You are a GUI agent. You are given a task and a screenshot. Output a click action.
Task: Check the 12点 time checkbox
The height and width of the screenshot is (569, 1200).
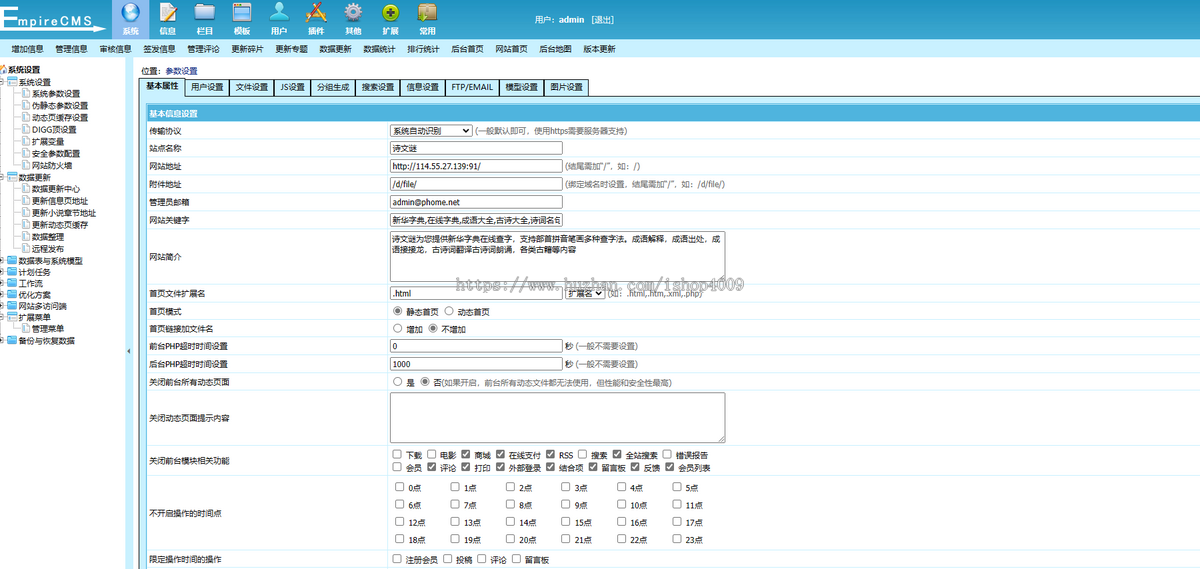pos(400,522)
